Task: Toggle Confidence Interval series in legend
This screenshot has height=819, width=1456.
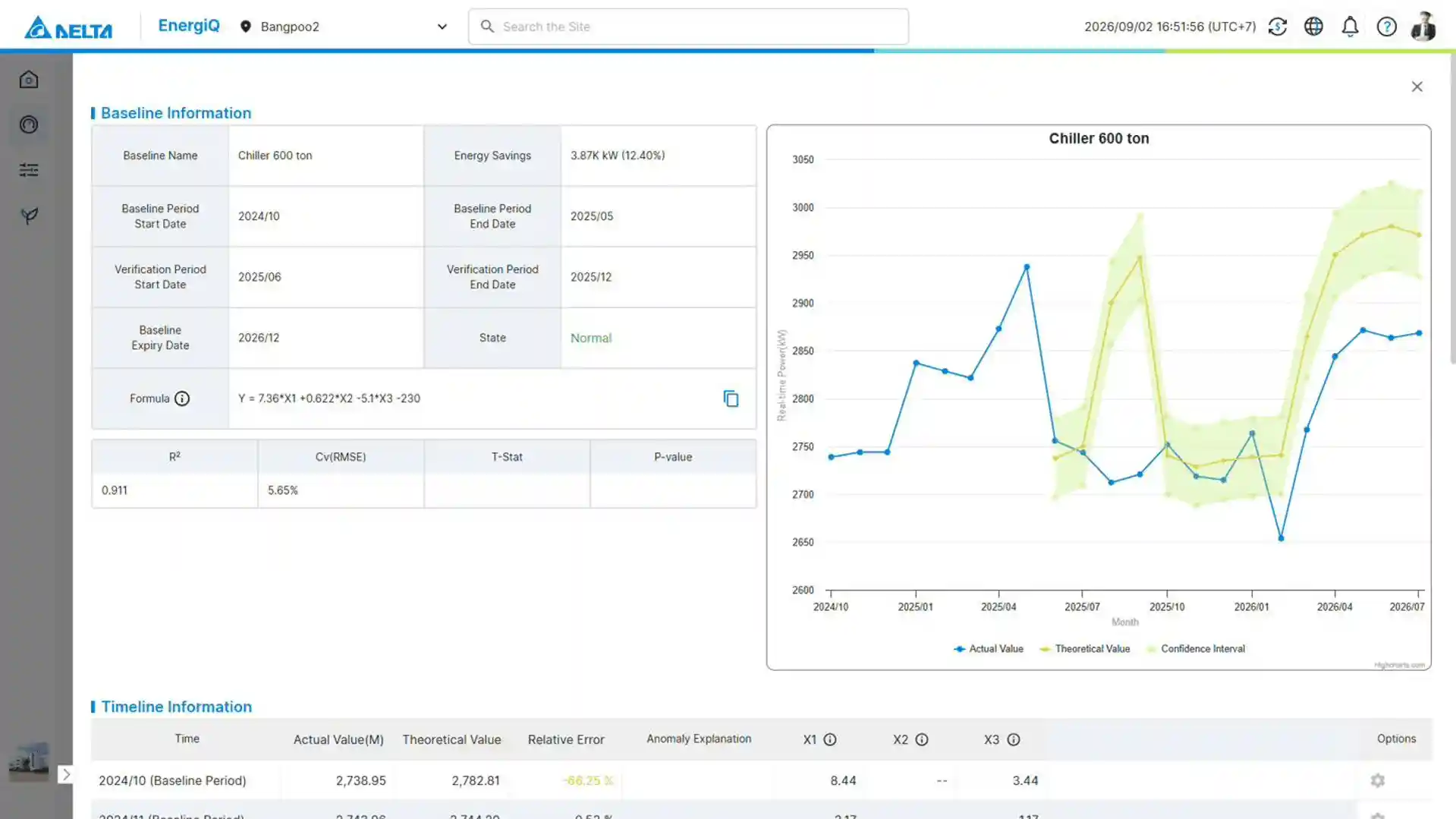Action: (x=1196, y=649)
